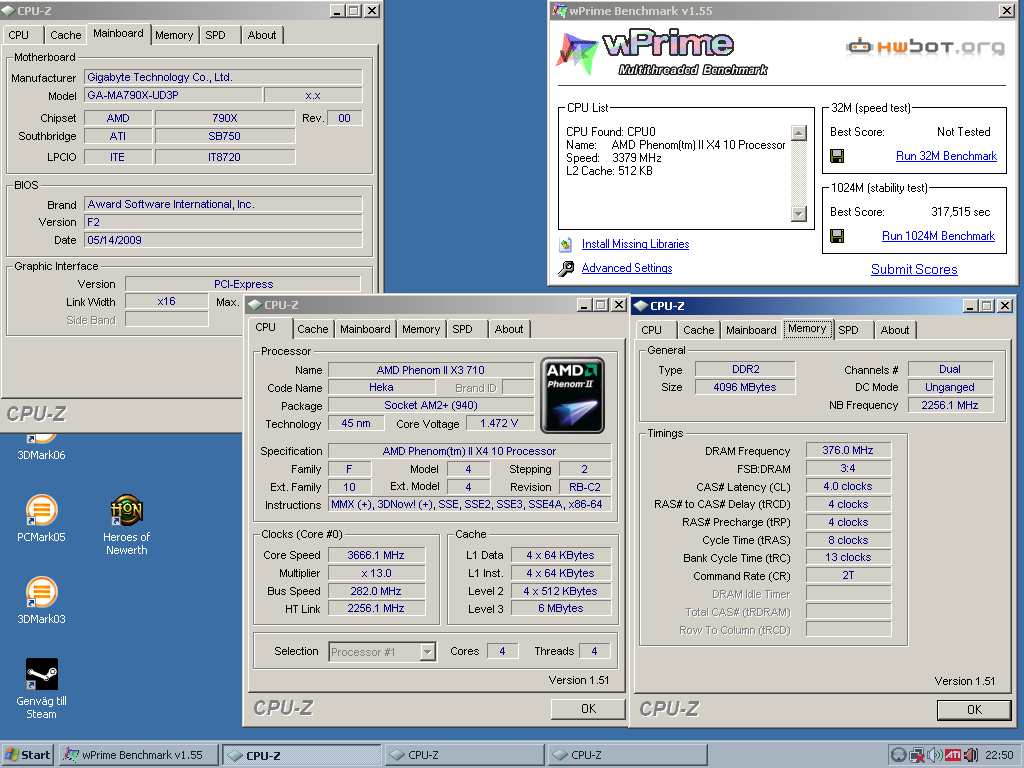Click the Run 32M Benchmark link
Image resolution: width=1024 pixels, height=768 pixels.
click(x=946, y=156)
